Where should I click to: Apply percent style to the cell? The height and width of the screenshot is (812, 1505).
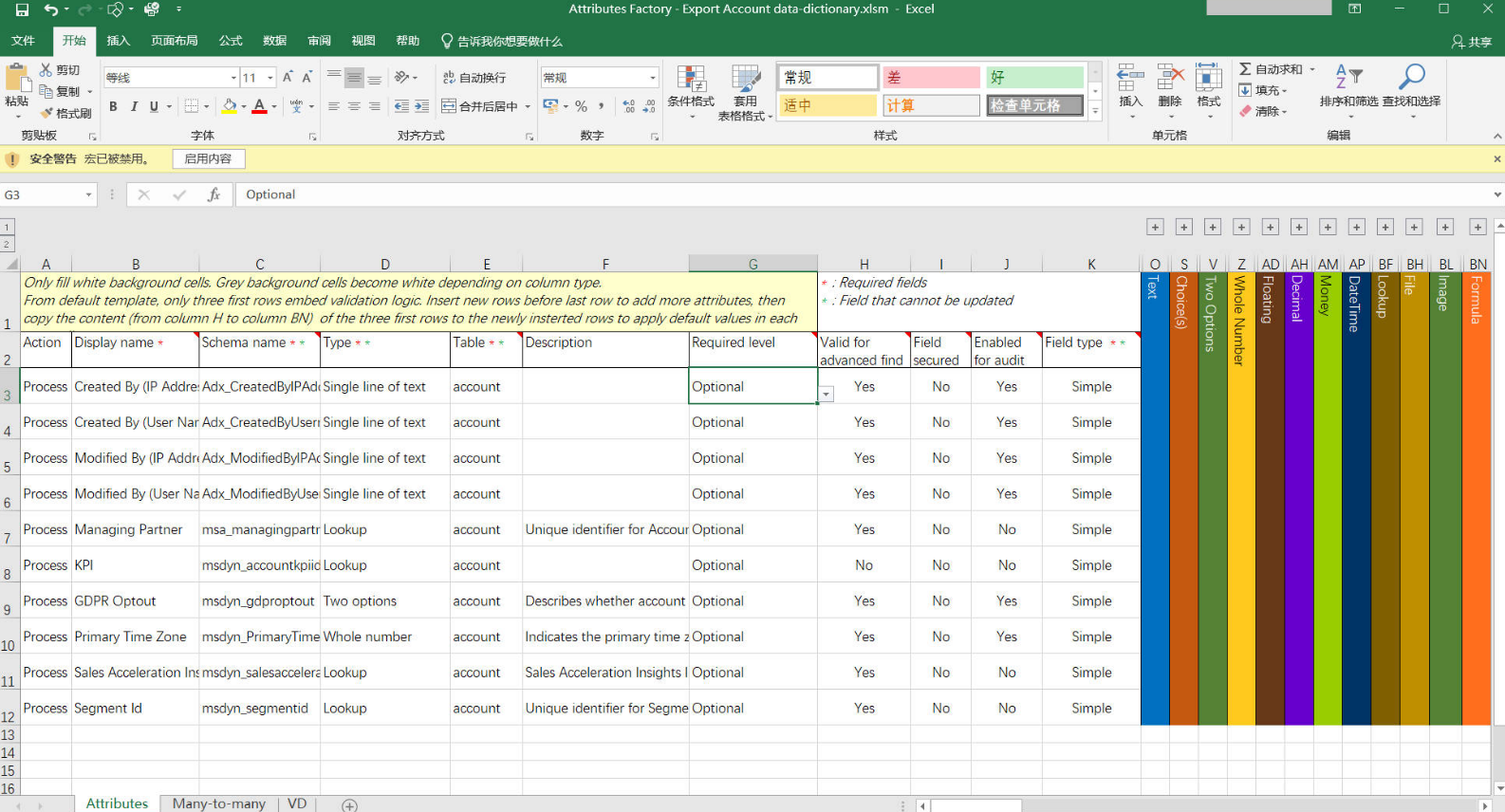point(581,106)
